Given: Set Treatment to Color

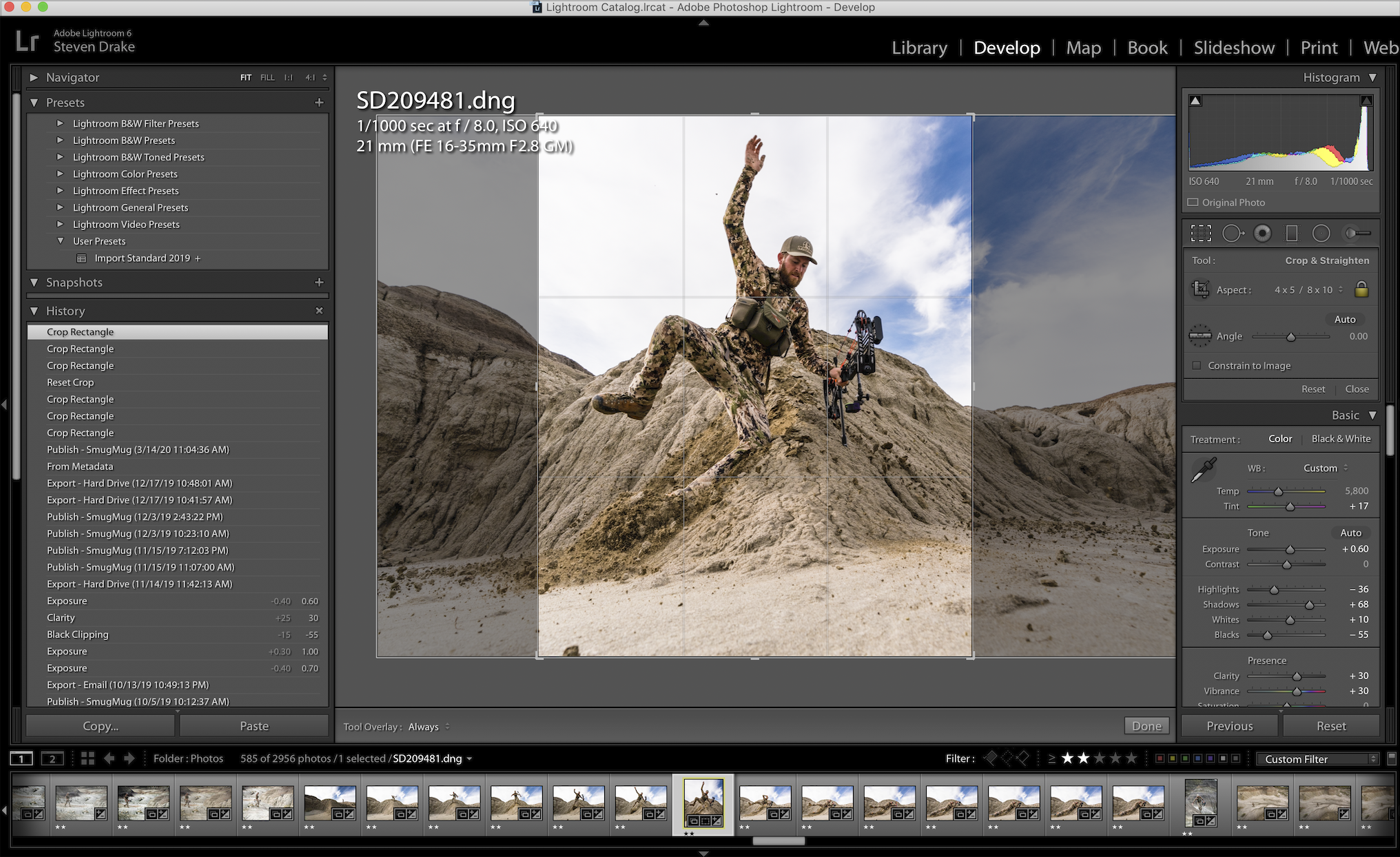Looking at the screenshot, I should coord(1280,439).
